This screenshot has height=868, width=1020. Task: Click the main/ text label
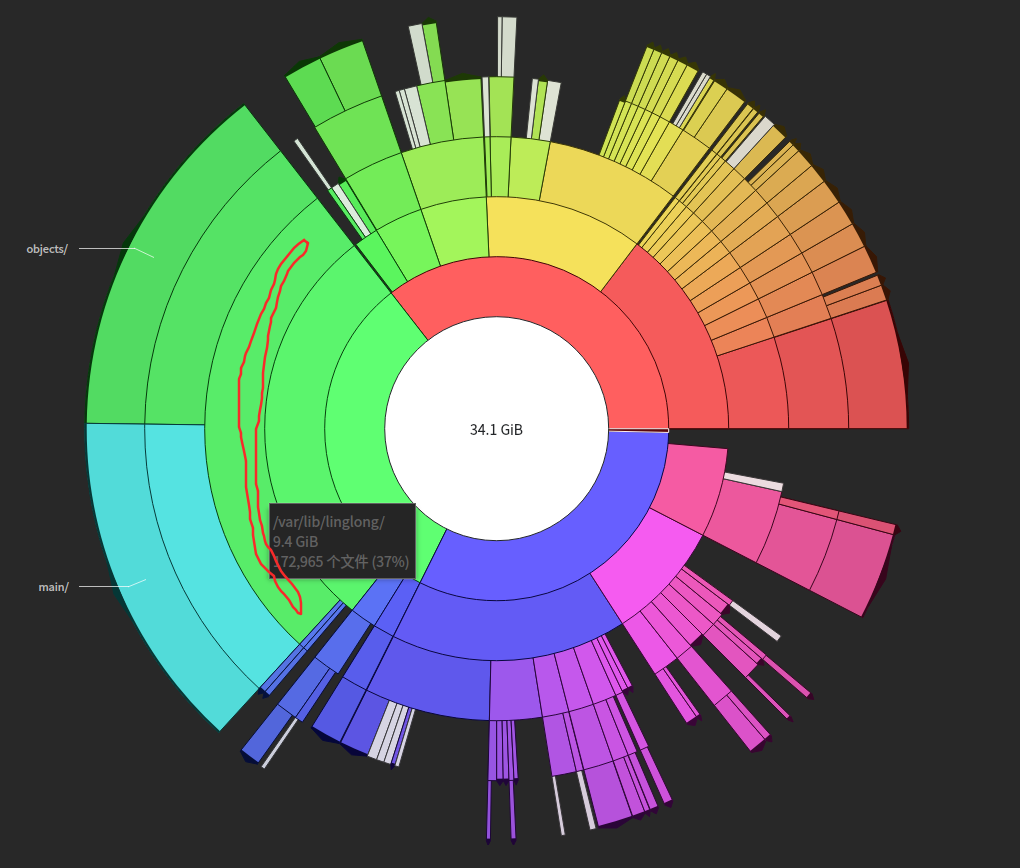point(53,587)
